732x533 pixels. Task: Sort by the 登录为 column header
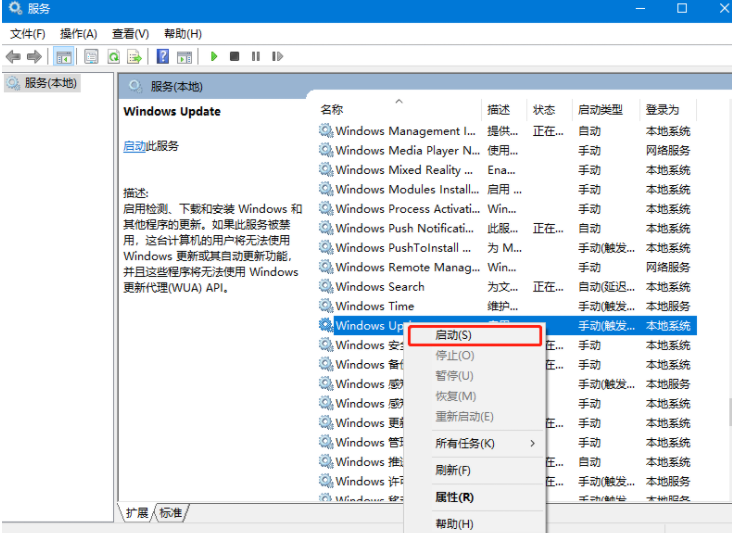pos(668,110)
